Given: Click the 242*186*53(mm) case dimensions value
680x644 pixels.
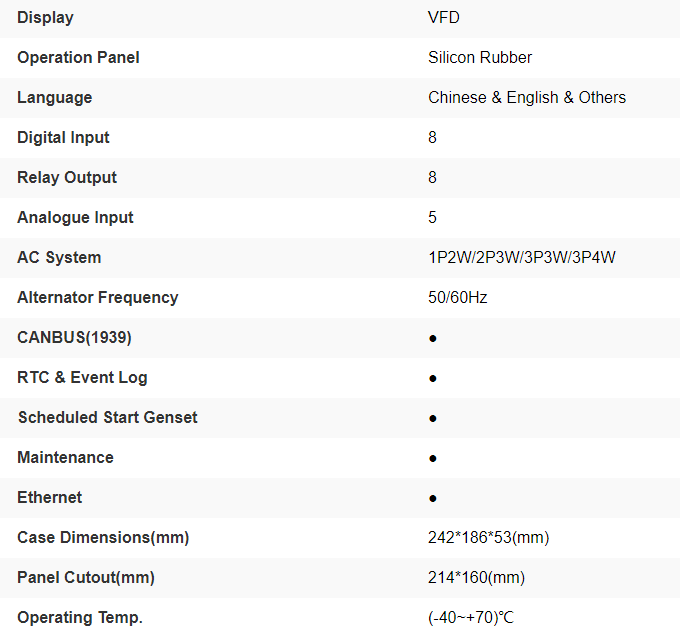Looking at the screenshot, I should click(488, 537).
